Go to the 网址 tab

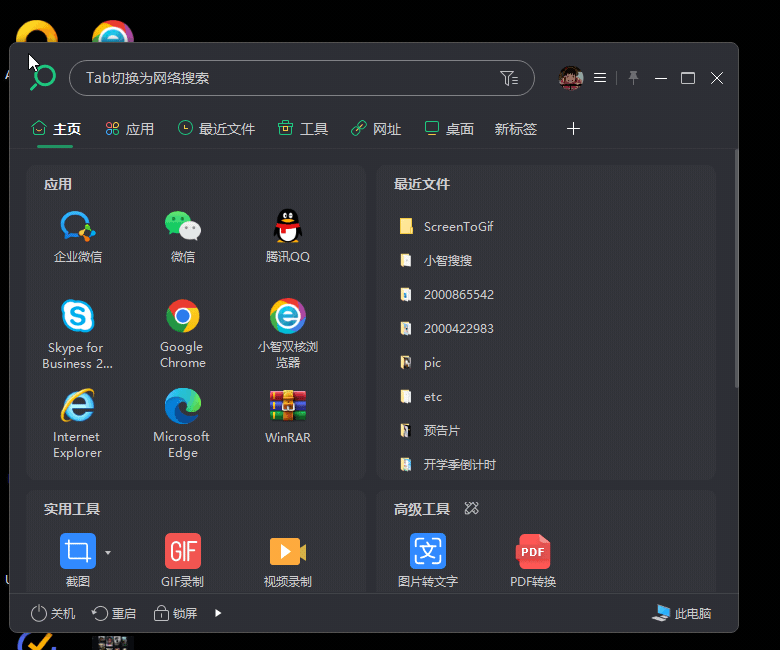tap(376, 129)
